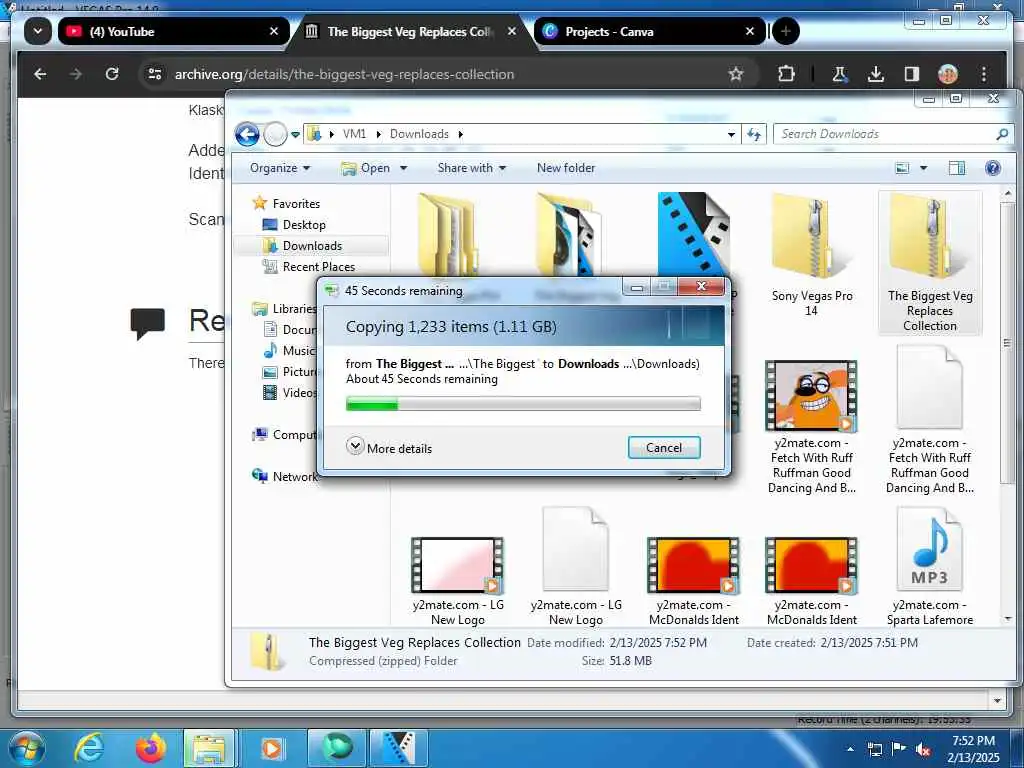This screenshot has width=1024, height=768.
Task: Open Windows Explorer taskbar button
Action: [209, 748]
